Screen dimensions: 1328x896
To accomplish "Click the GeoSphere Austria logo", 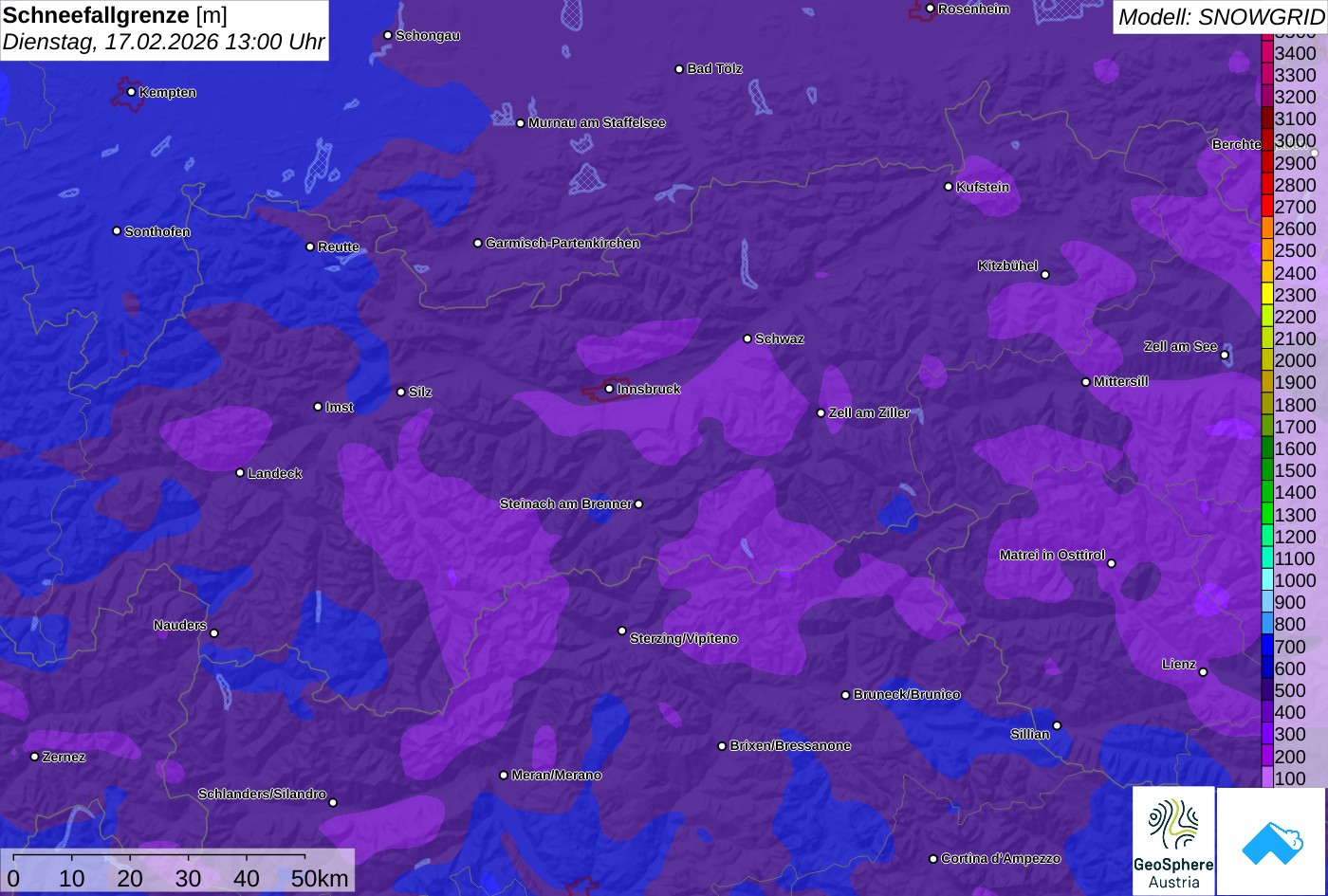I will 1173,841.
